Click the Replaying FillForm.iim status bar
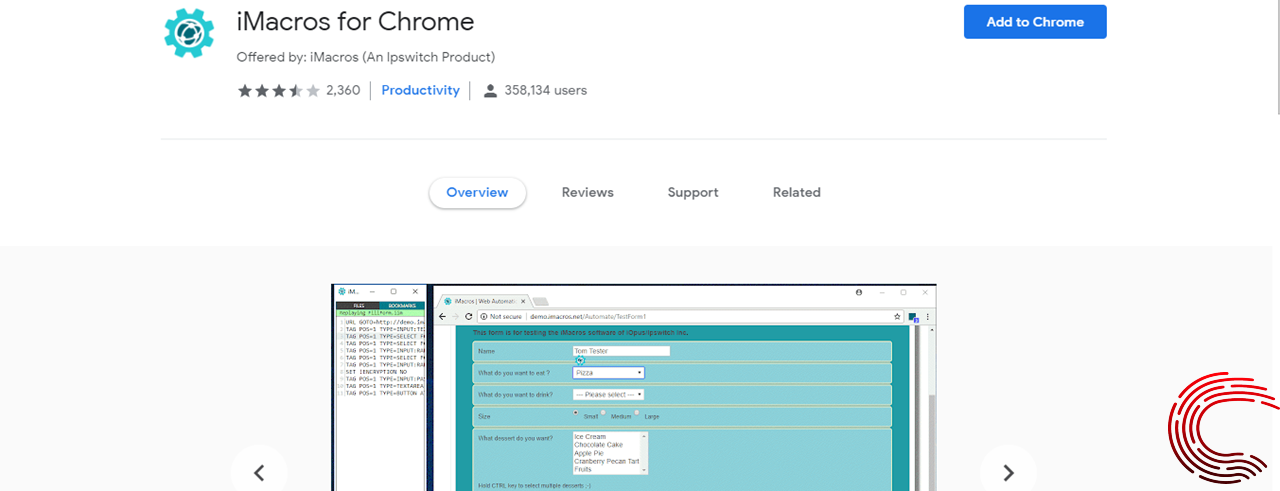The image size is (1280, 491). click(x=381, y=313)
